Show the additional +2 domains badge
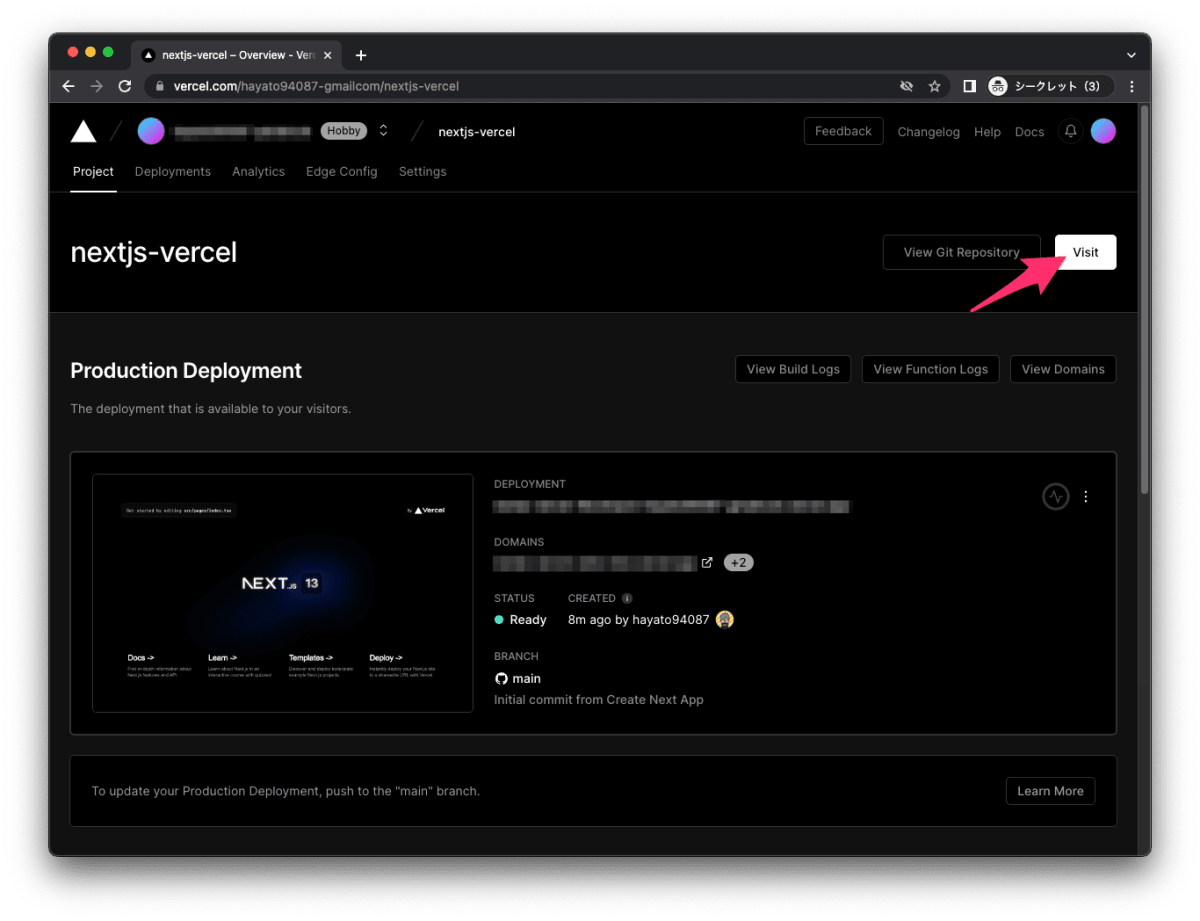1200x921 pixels. pos(738,562)
